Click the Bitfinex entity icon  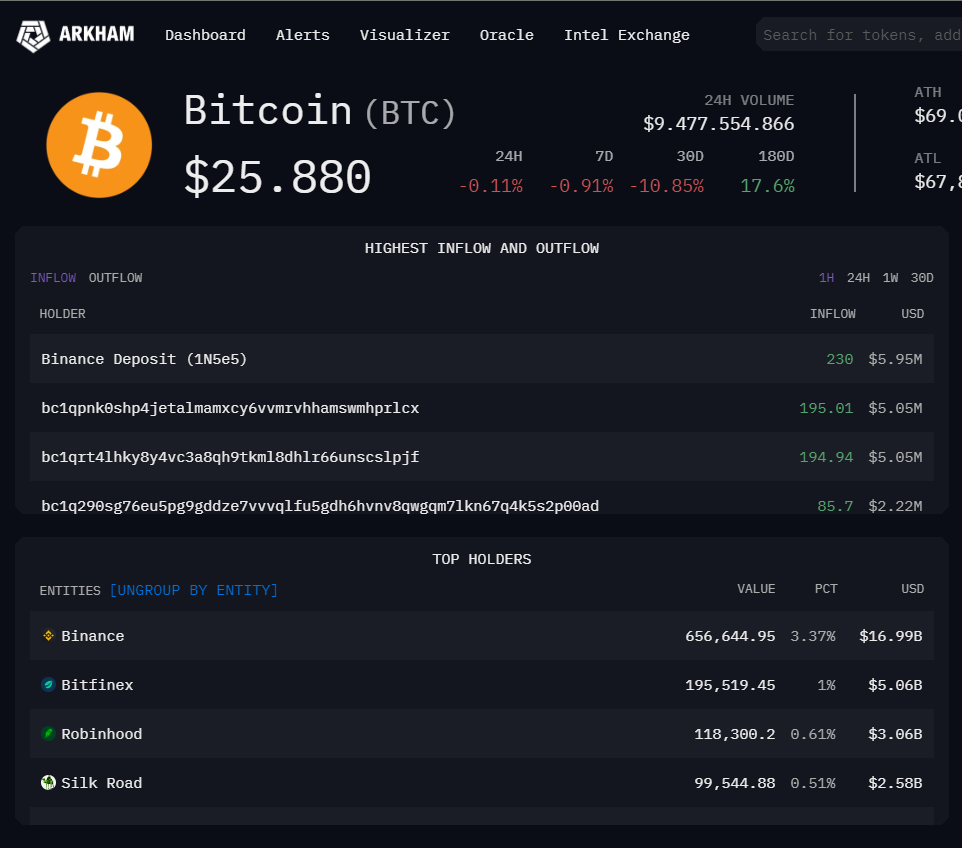[x=48, y=684]
